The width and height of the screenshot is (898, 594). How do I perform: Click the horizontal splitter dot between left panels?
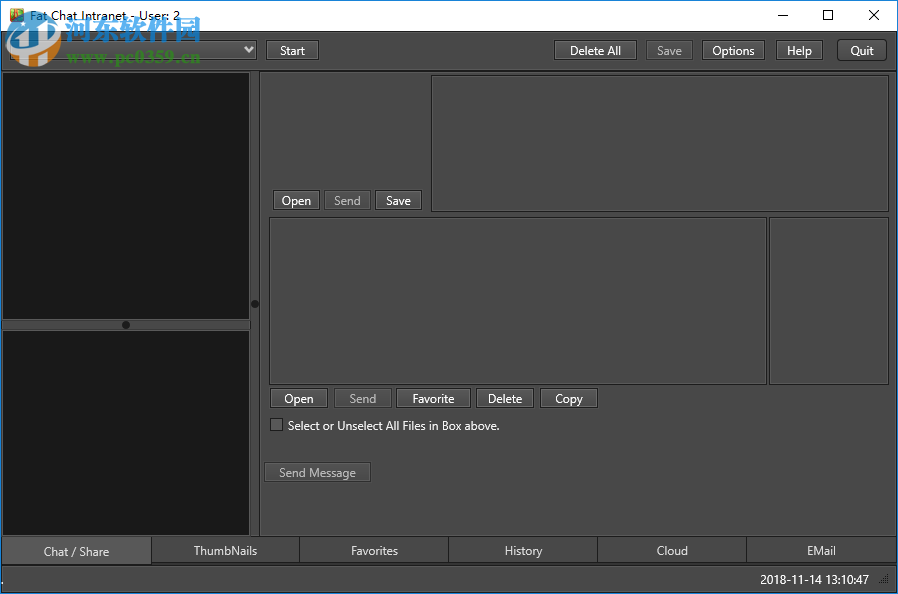pos(126,325)
